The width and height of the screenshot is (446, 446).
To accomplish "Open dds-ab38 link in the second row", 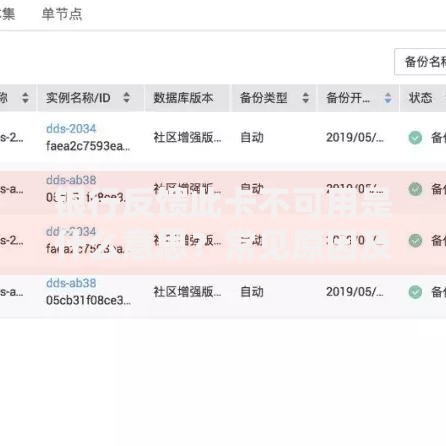I will [71, 180].
